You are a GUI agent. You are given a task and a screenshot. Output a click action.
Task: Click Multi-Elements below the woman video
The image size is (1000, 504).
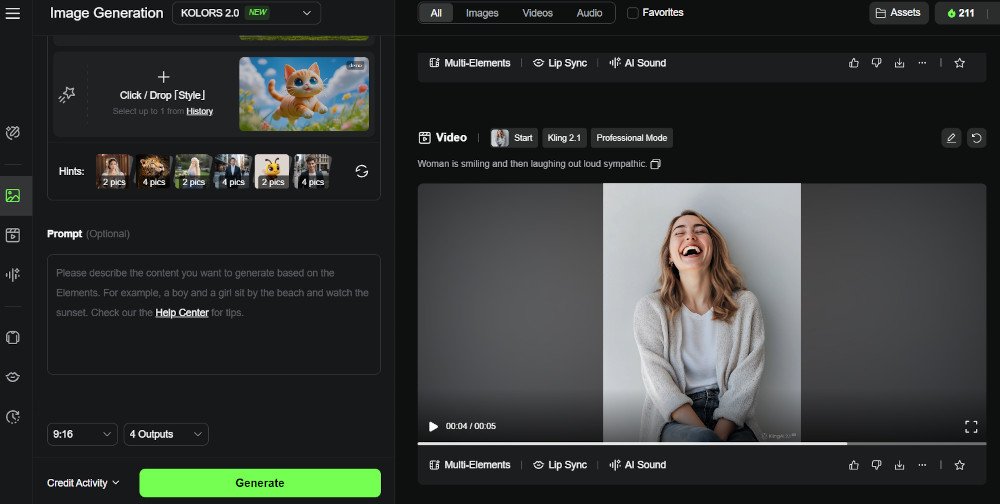pos(470,465)
